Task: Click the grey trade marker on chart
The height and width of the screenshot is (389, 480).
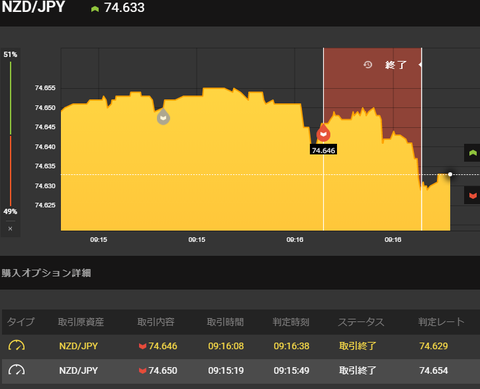Action: pos(163,116)
